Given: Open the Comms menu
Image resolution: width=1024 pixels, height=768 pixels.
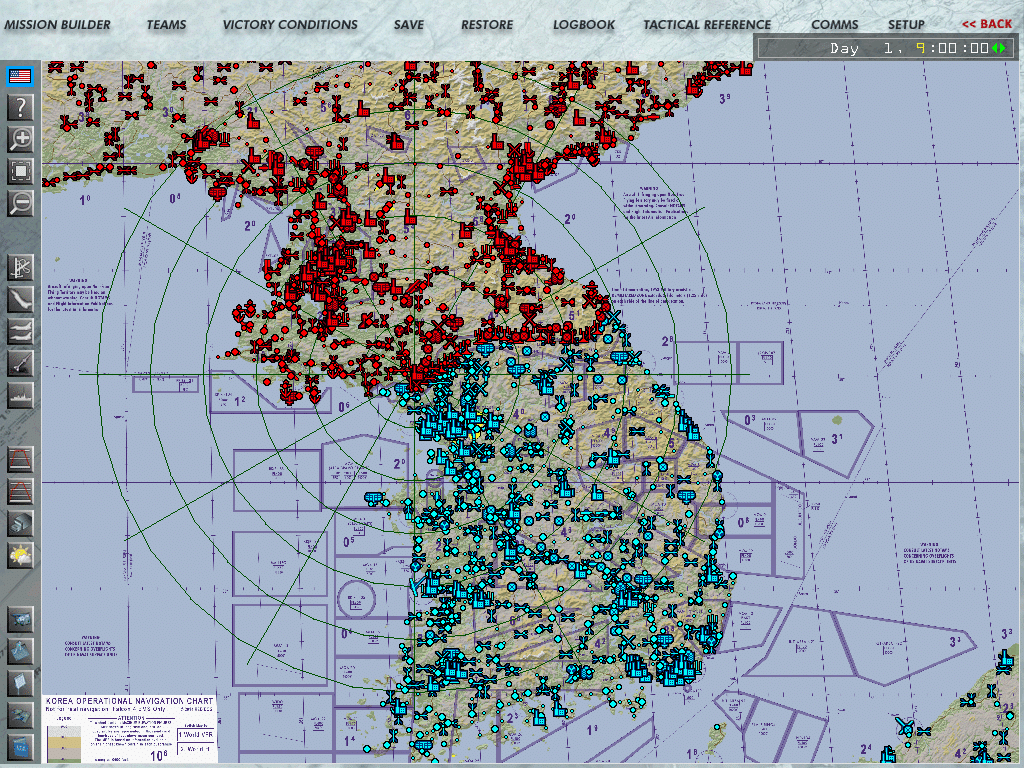Looking at the screenshot, I should (x=835, y=25).
